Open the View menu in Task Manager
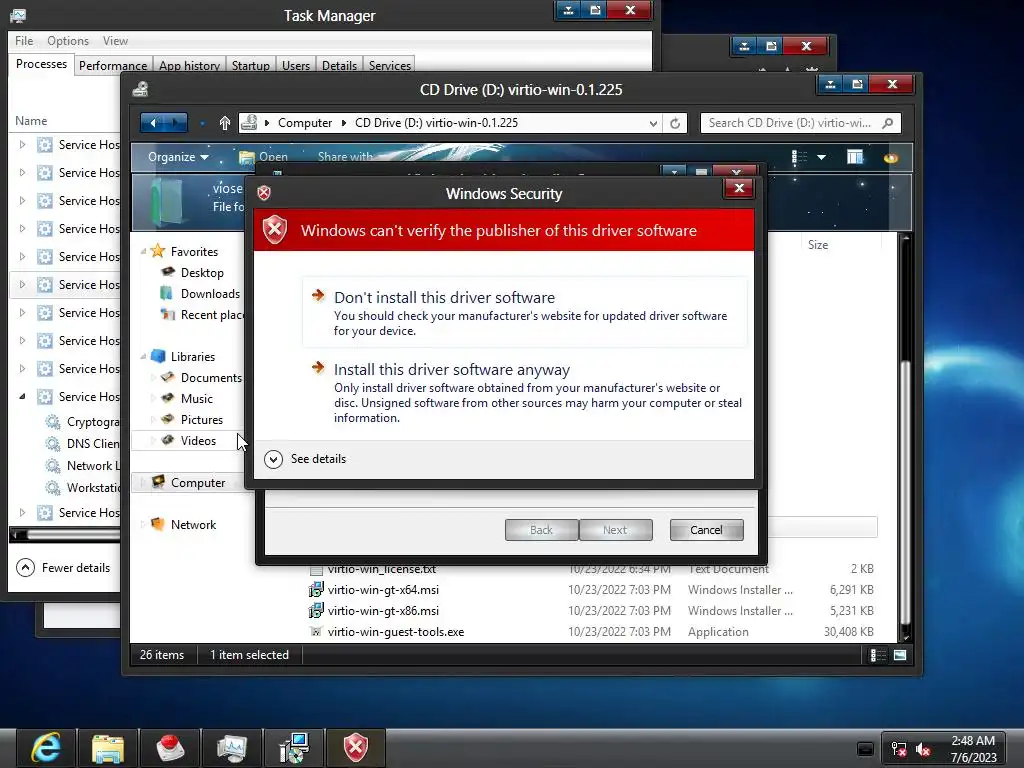 pyautogui.click(x=115, y=40)
